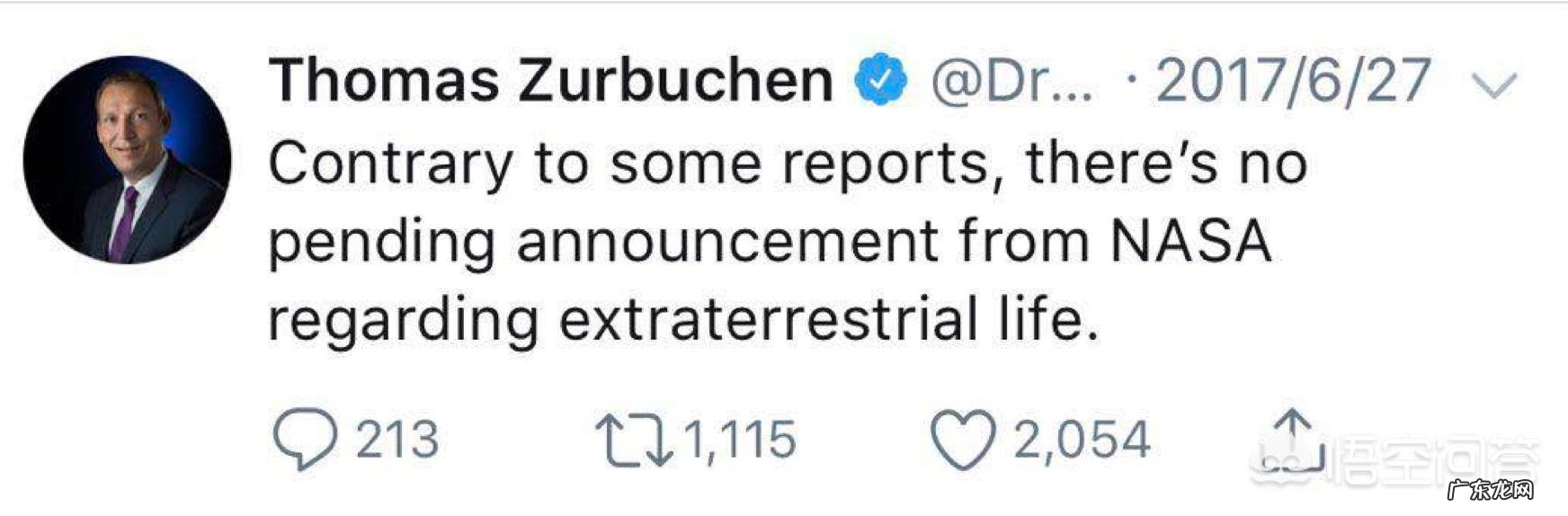Image resolution: width=1568 pixels, height=516 pixels.
Task: Click the @Dr... username handle
Action: (x=1012, y=81)
